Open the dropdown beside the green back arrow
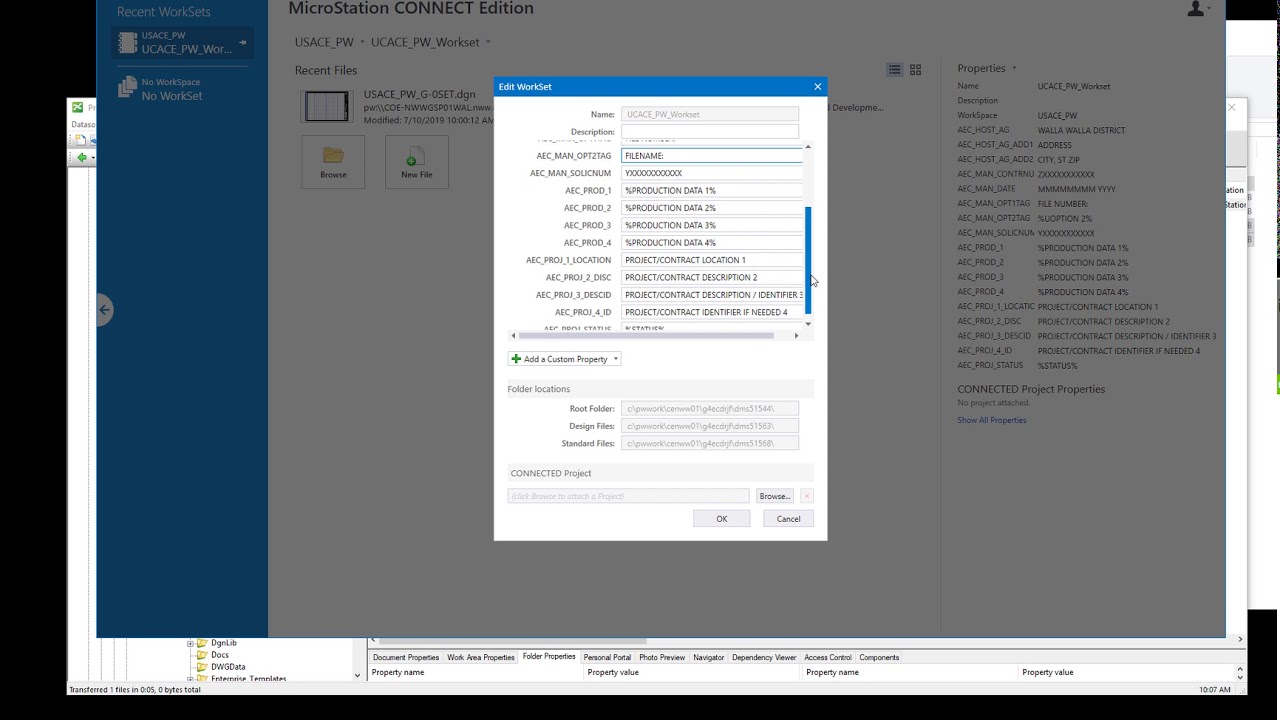This screenshot has height=720, width=1280. tap(92, 158)
